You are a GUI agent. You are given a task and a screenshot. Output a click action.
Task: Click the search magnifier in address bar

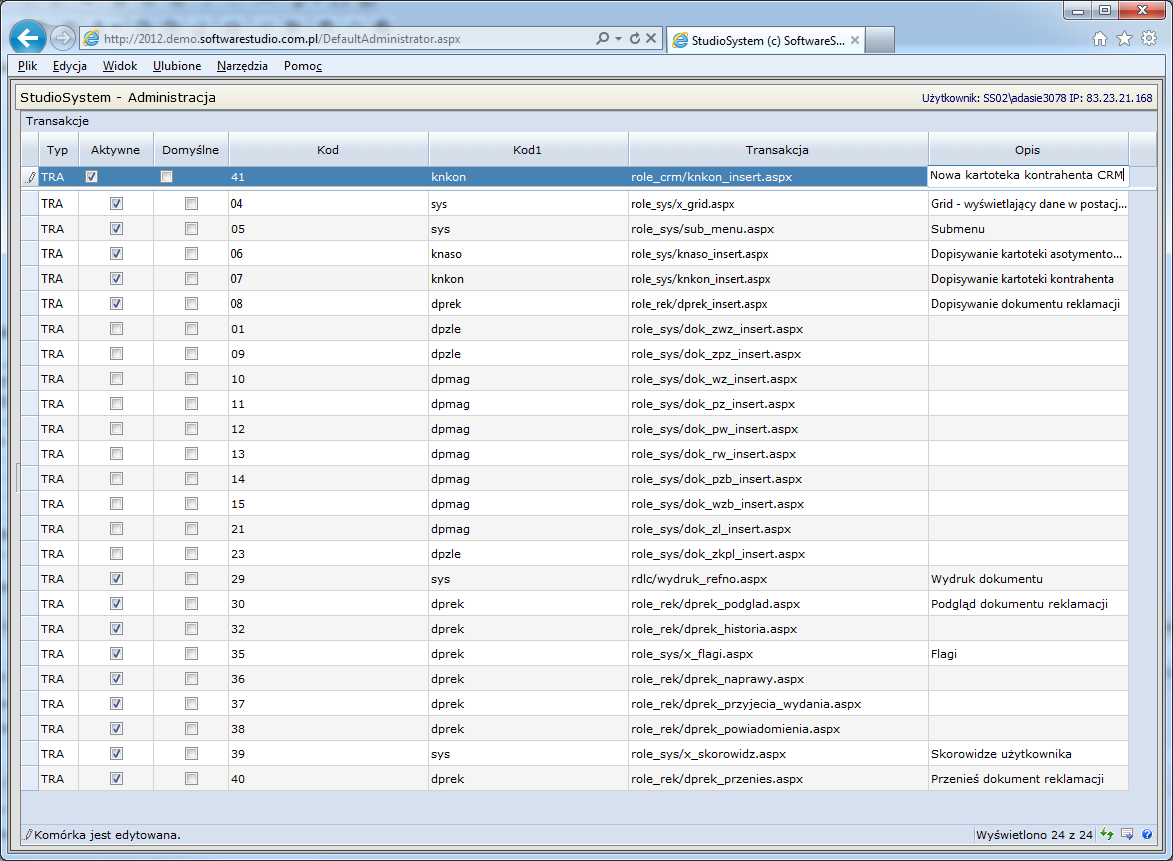pyautogui.click(x=602, y=39)
